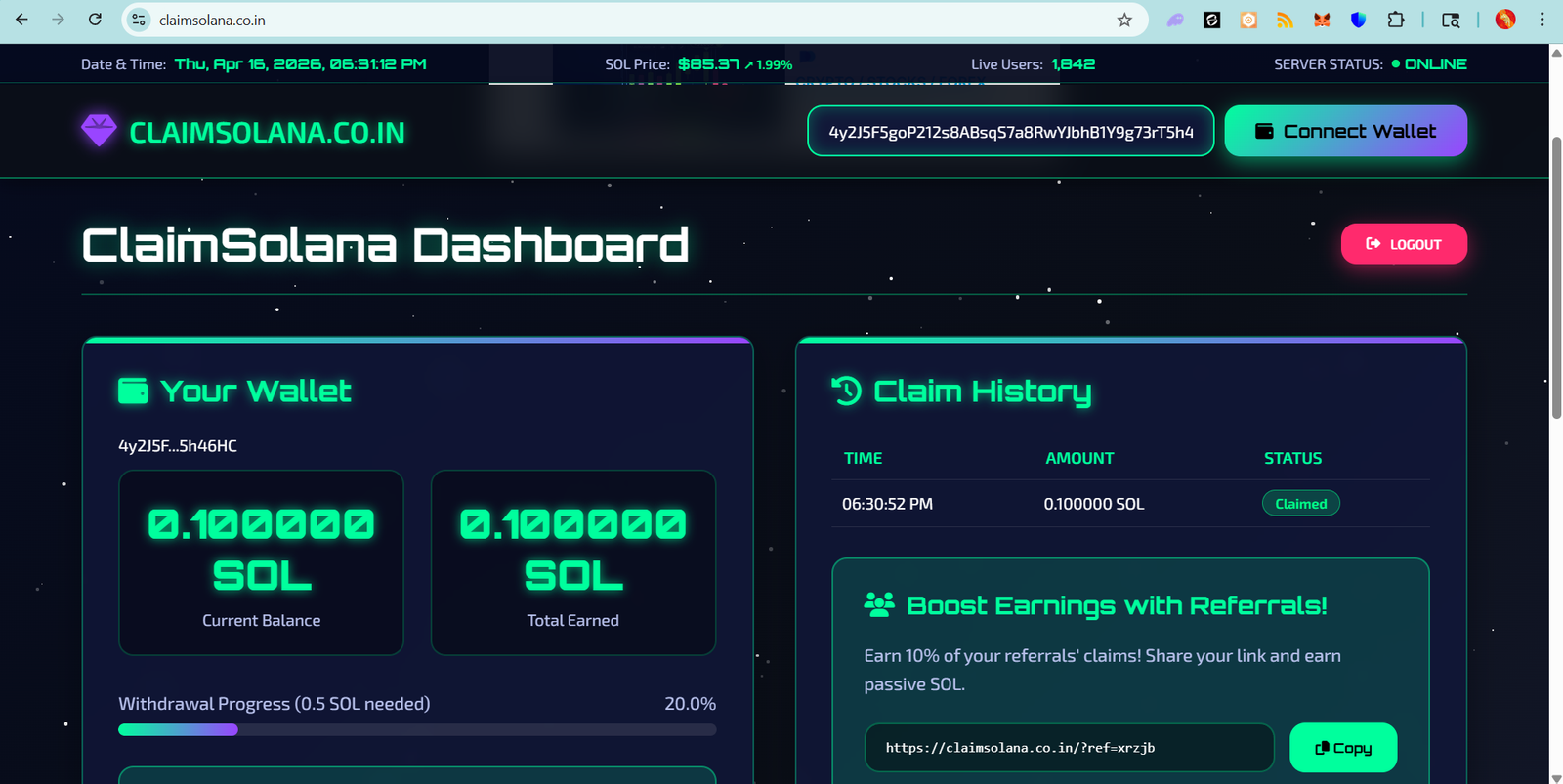Click the Claimed status badge
Image resolution: width=1563 pixels, height=784 pixels.
[1300, 504]
